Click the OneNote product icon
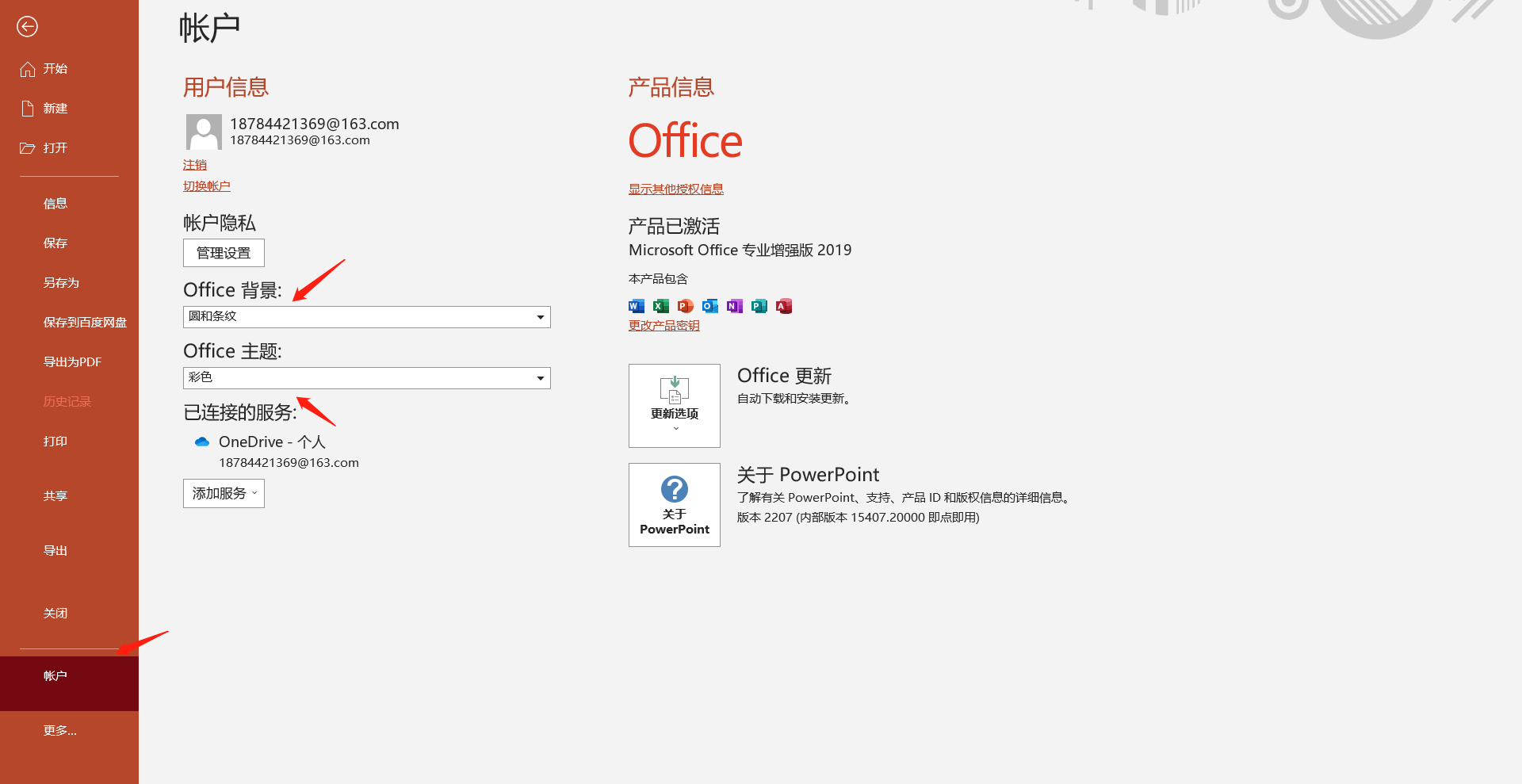Viewport: 1522px width, 784px height. click(735, 307)
